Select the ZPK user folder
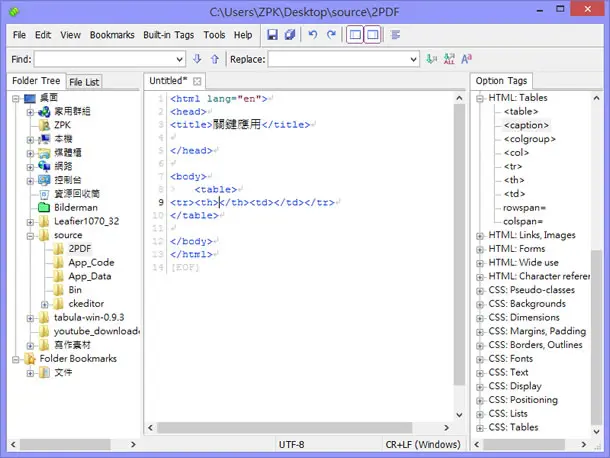 [55, 125]
